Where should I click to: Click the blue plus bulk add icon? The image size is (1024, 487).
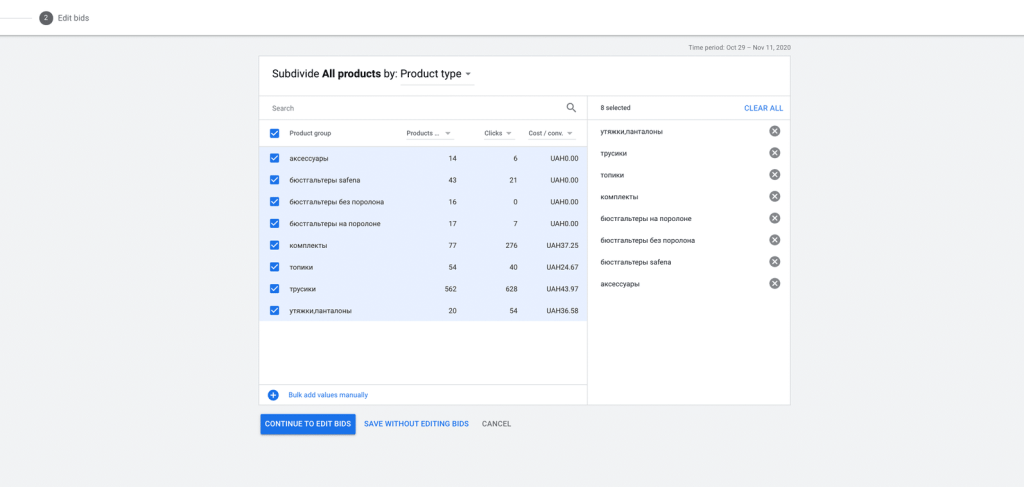[273, 395]
